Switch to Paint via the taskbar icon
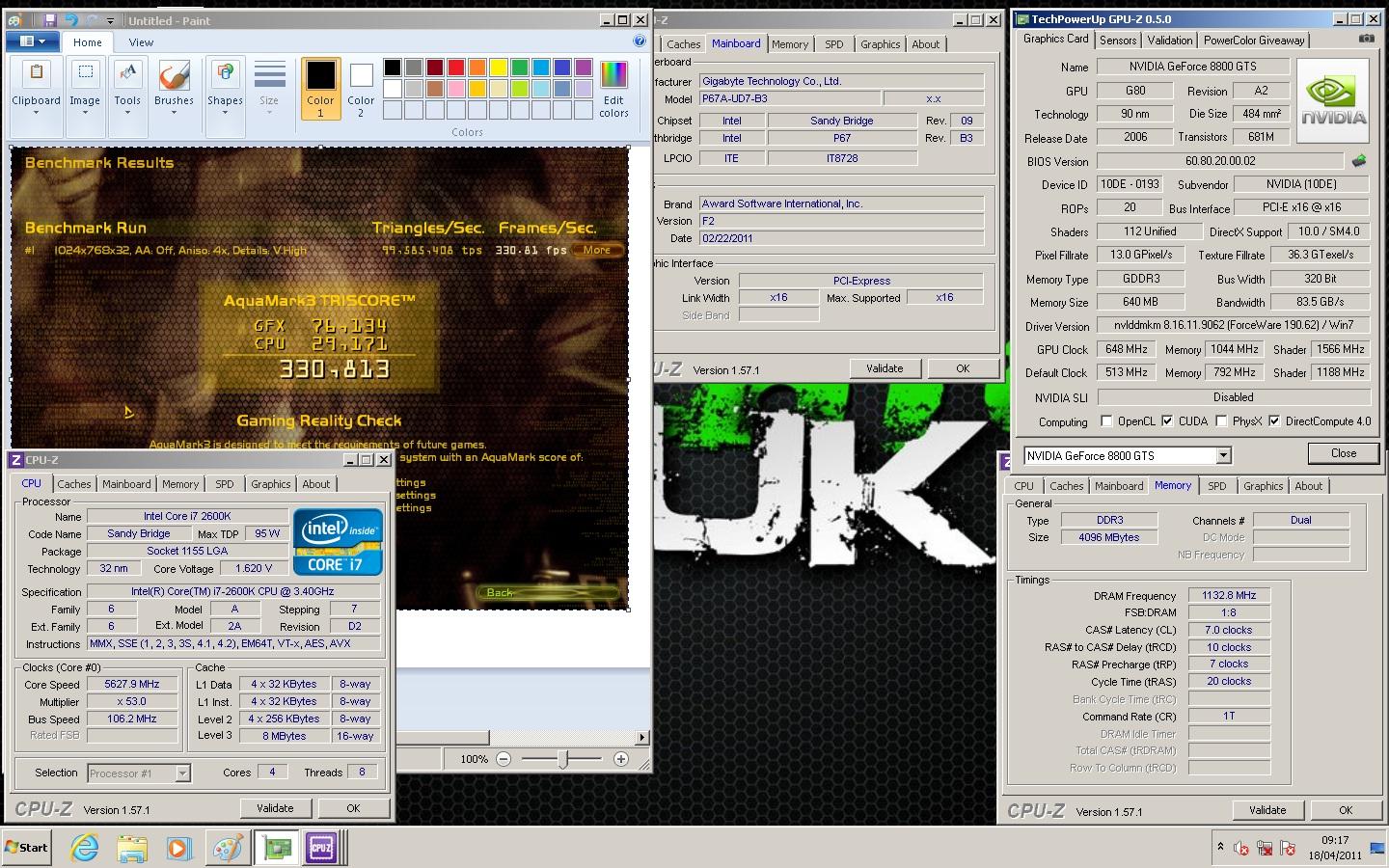The image size is (1389, 868). tap(228, 848)
